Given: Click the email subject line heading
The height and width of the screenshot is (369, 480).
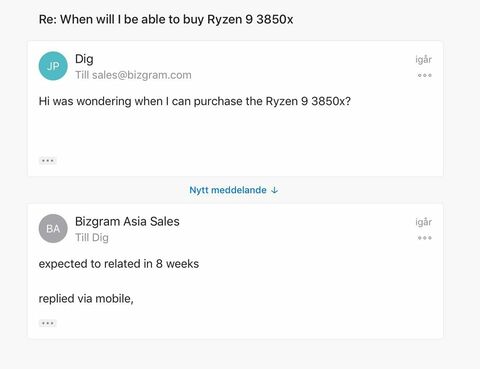Looking at the screenshot, I should point(166,19).
